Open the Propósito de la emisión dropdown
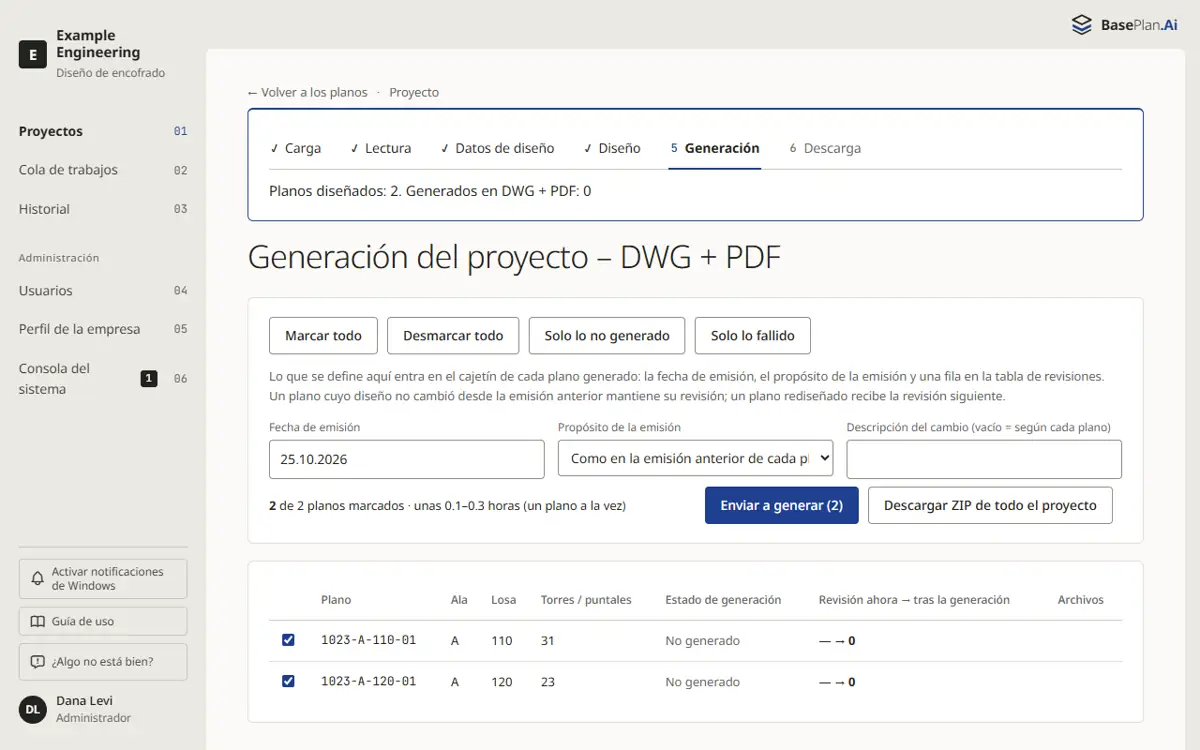Viewport: 1200px width, 750px height. [695, 459]
